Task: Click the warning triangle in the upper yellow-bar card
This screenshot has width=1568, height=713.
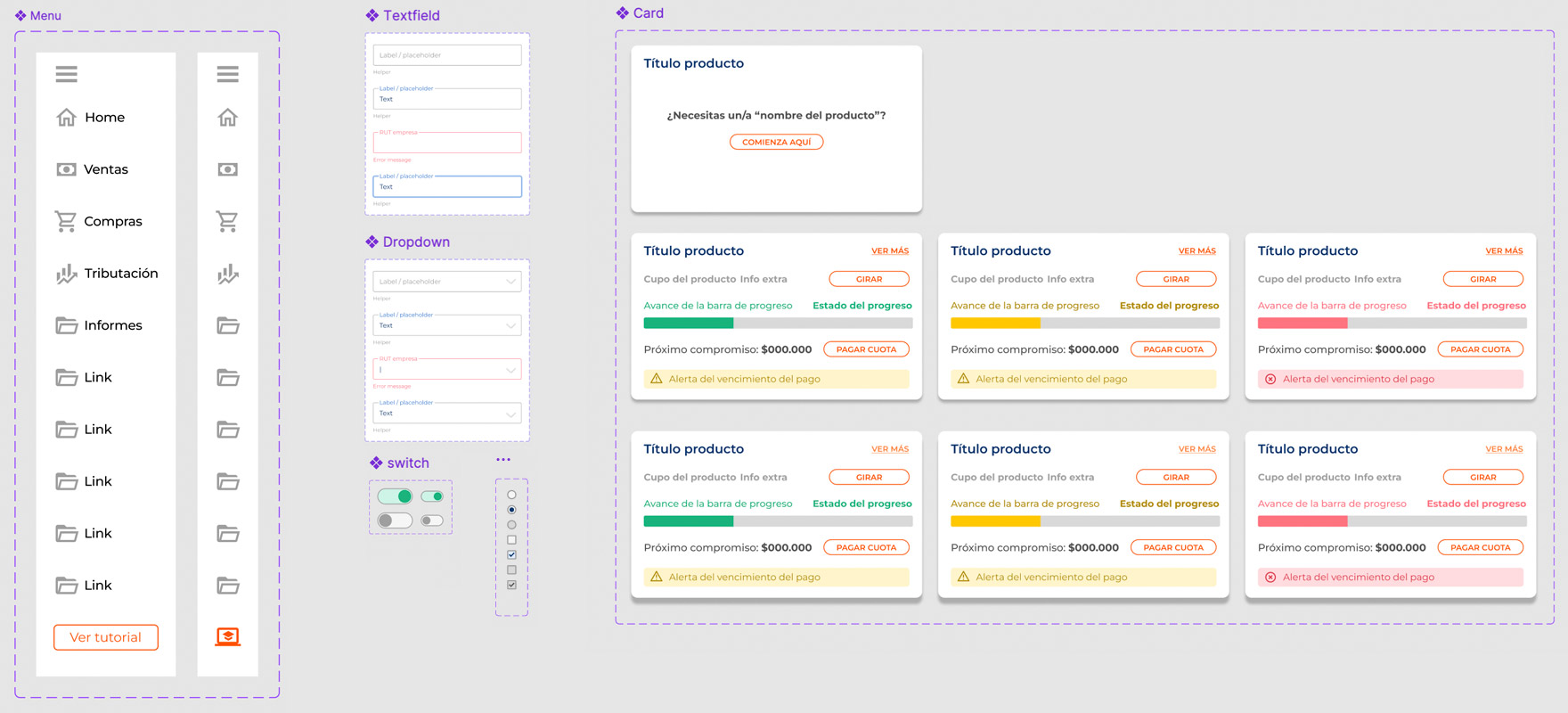Action: pyautogui.click(x=963, y=379)
